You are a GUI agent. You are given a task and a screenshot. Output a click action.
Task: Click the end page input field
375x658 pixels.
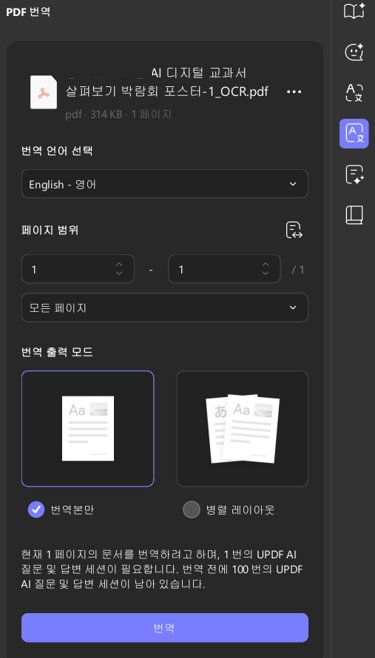click(x=224, y=269)
